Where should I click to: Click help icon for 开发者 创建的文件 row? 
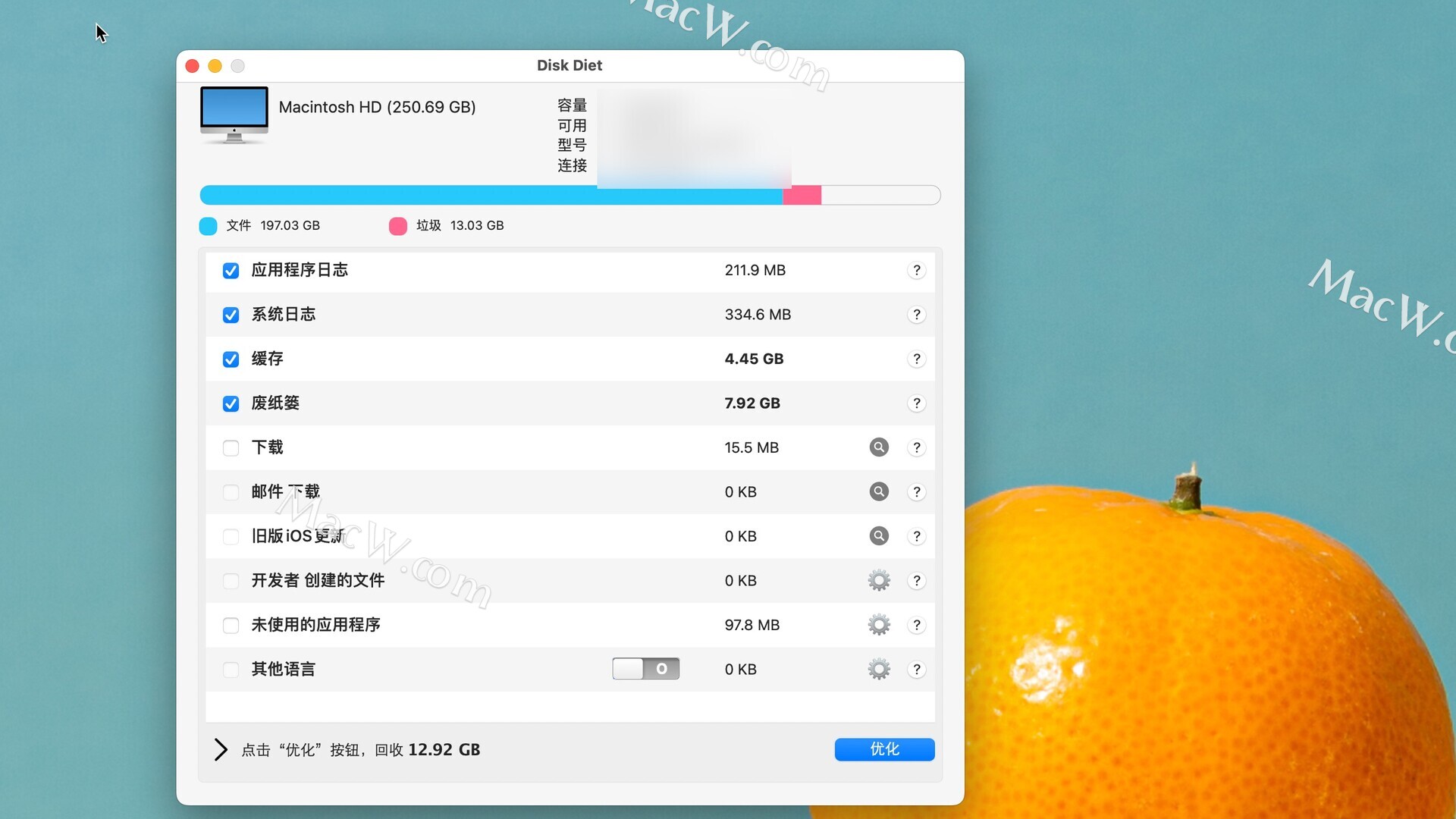(916, 581)
